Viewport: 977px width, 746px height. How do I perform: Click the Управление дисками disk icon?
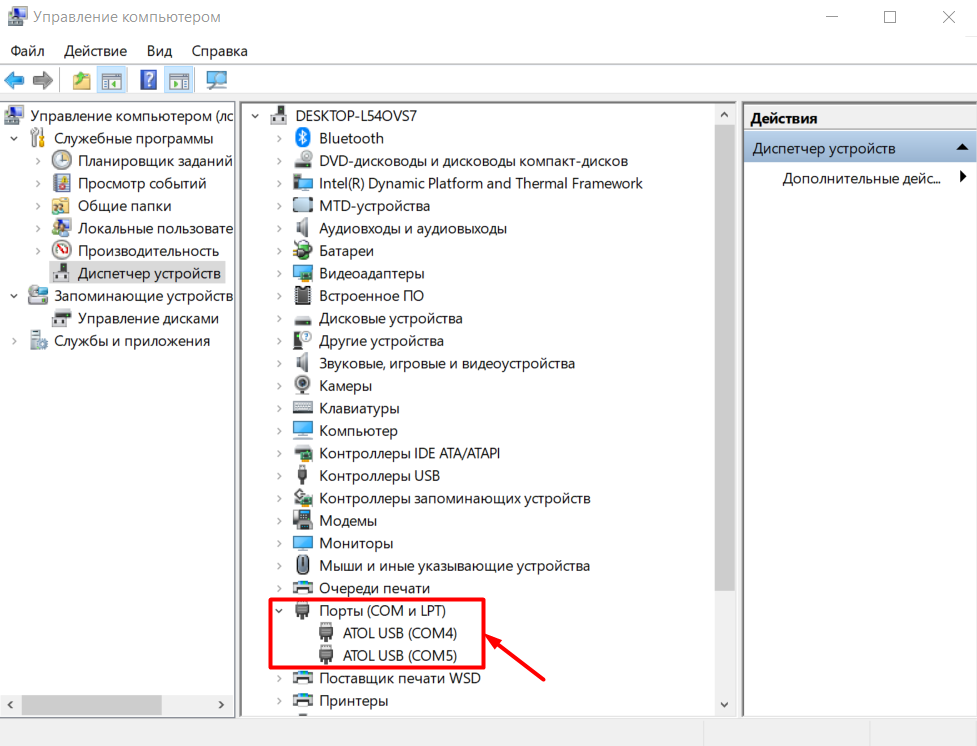[x=62, y=318]
